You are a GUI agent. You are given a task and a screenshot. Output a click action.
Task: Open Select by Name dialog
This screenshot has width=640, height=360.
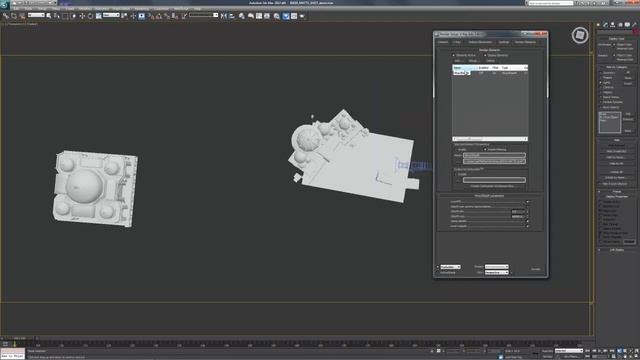pos(57,16)
